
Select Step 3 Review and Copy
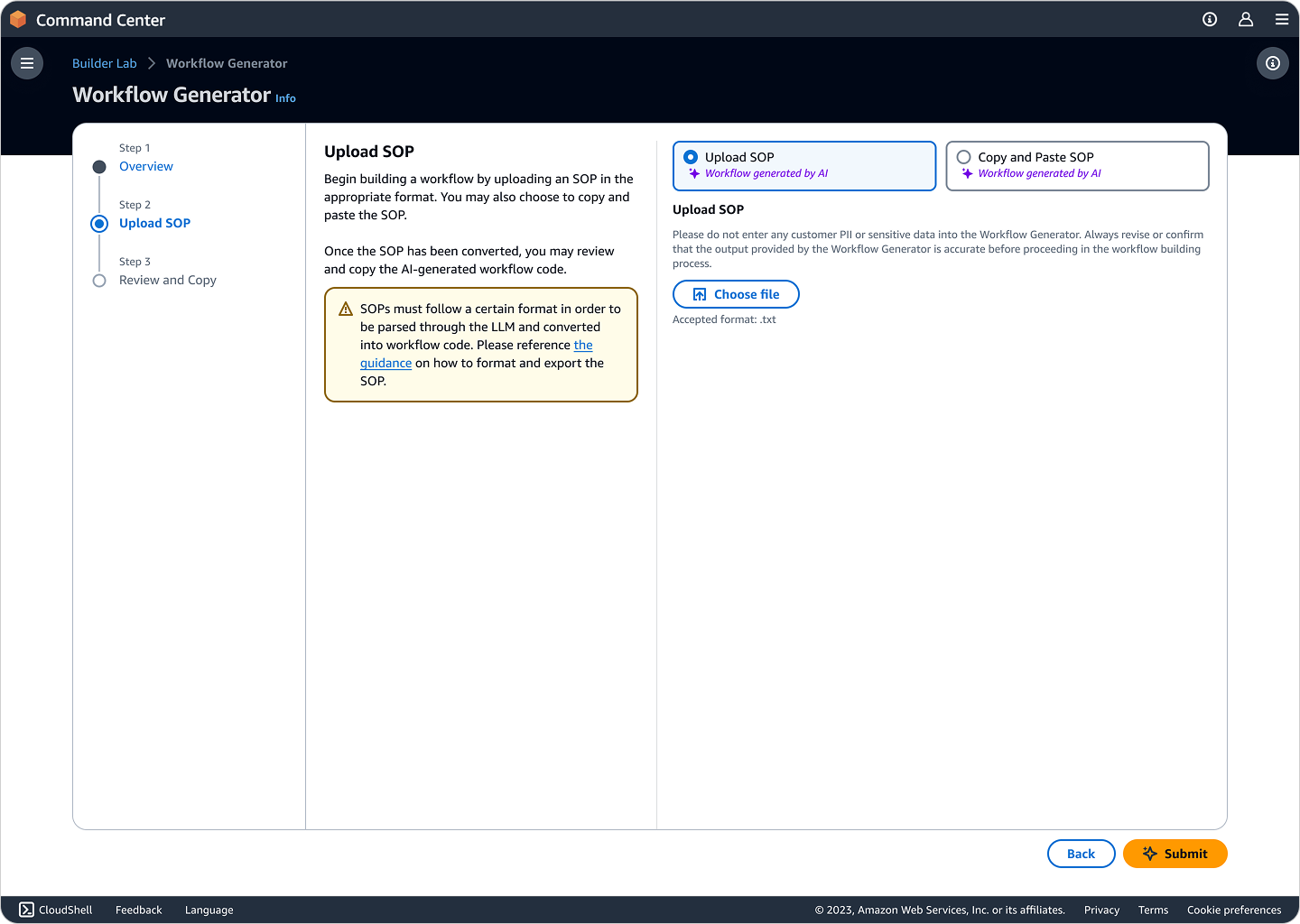point(168,281)
